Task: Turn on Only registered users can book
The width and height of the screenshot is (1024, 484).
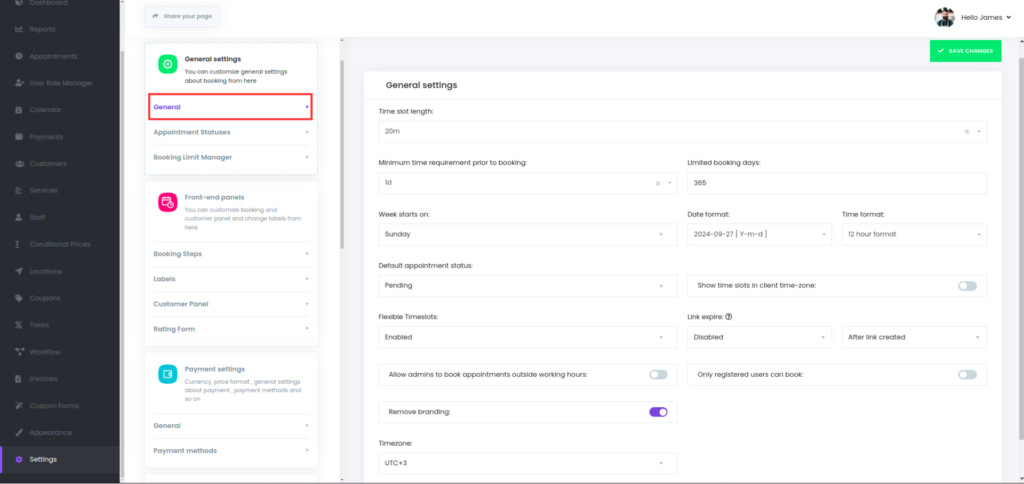Action: click(967, 374)
